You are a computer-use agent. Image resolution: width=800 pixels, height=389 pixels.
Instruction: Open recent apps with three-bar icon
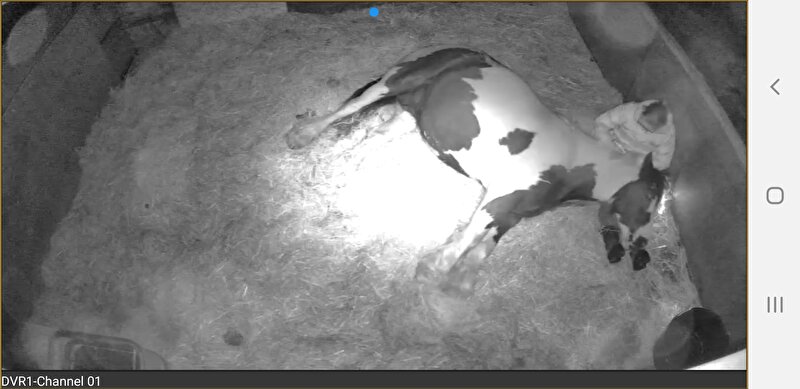coord(774,305)
